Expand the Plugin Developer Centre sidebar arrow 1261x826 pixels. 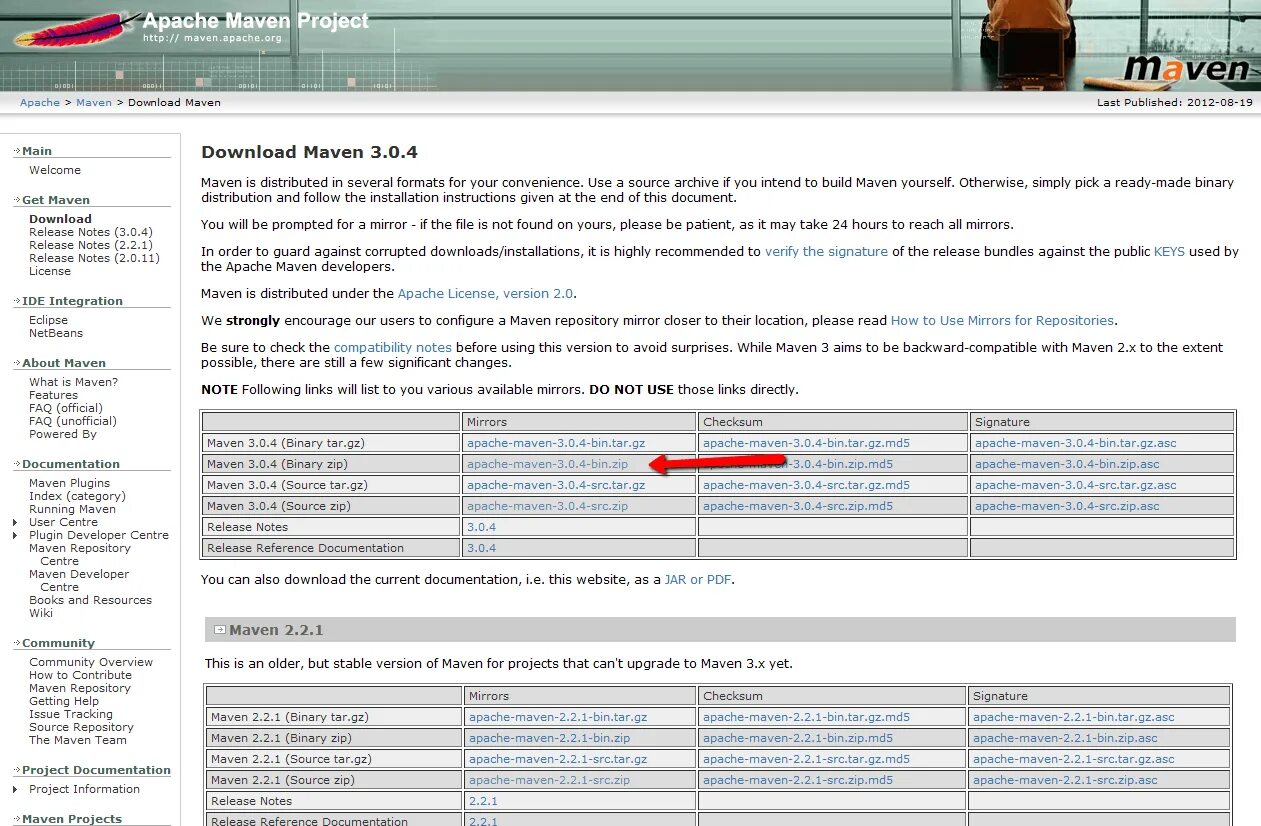click(15, 536)
